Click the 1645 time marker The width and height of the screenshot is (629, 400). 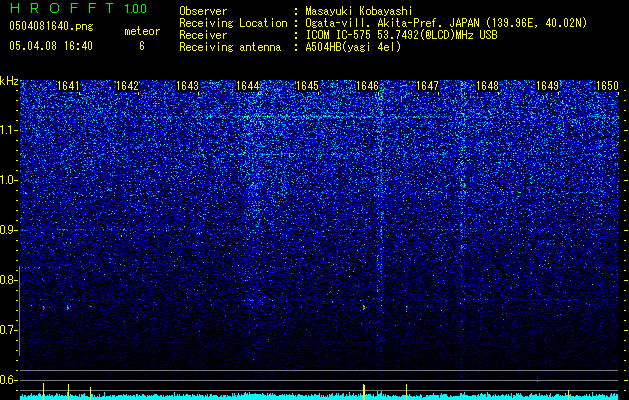pos(307,86)
